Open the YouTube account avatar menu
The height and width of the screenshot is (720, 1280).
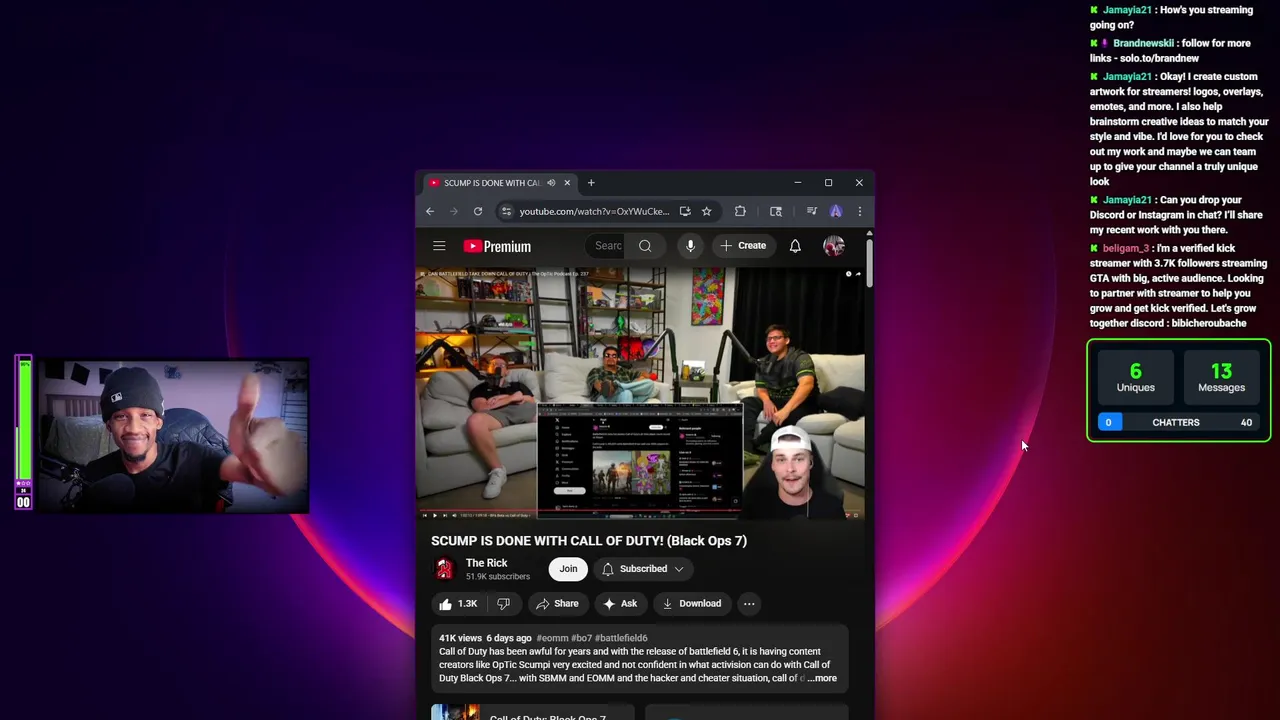tap(834, 246)
